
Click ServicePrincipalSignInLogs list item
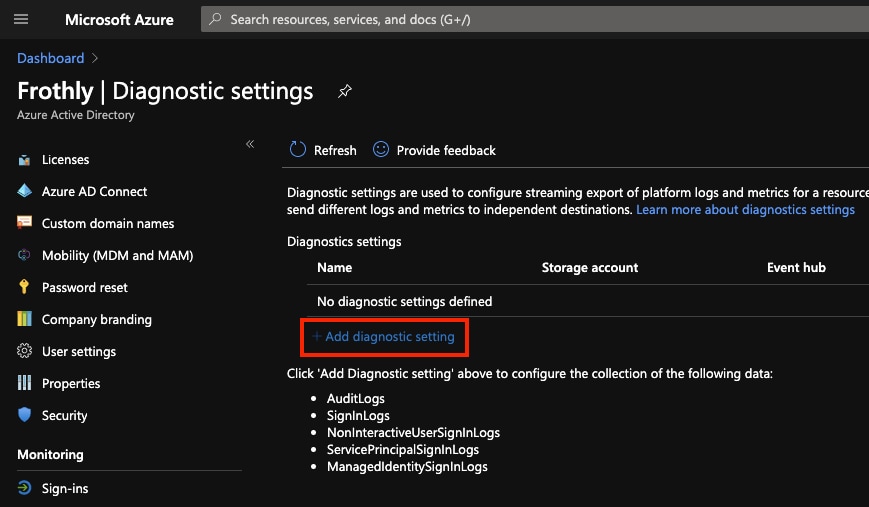pyautogui.click(x=403, y=450)
